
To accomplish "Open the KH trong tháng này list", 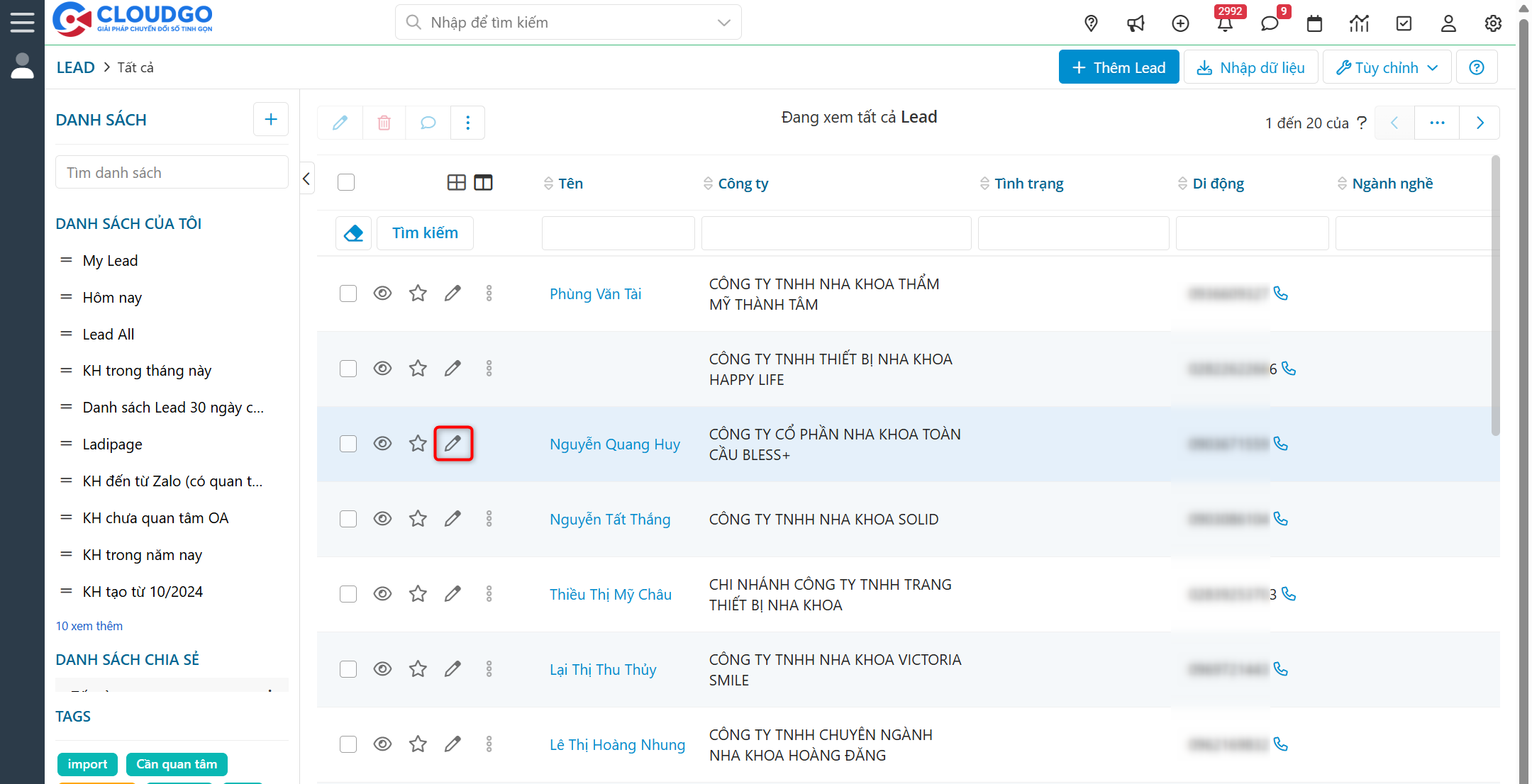I will [147, 371].
